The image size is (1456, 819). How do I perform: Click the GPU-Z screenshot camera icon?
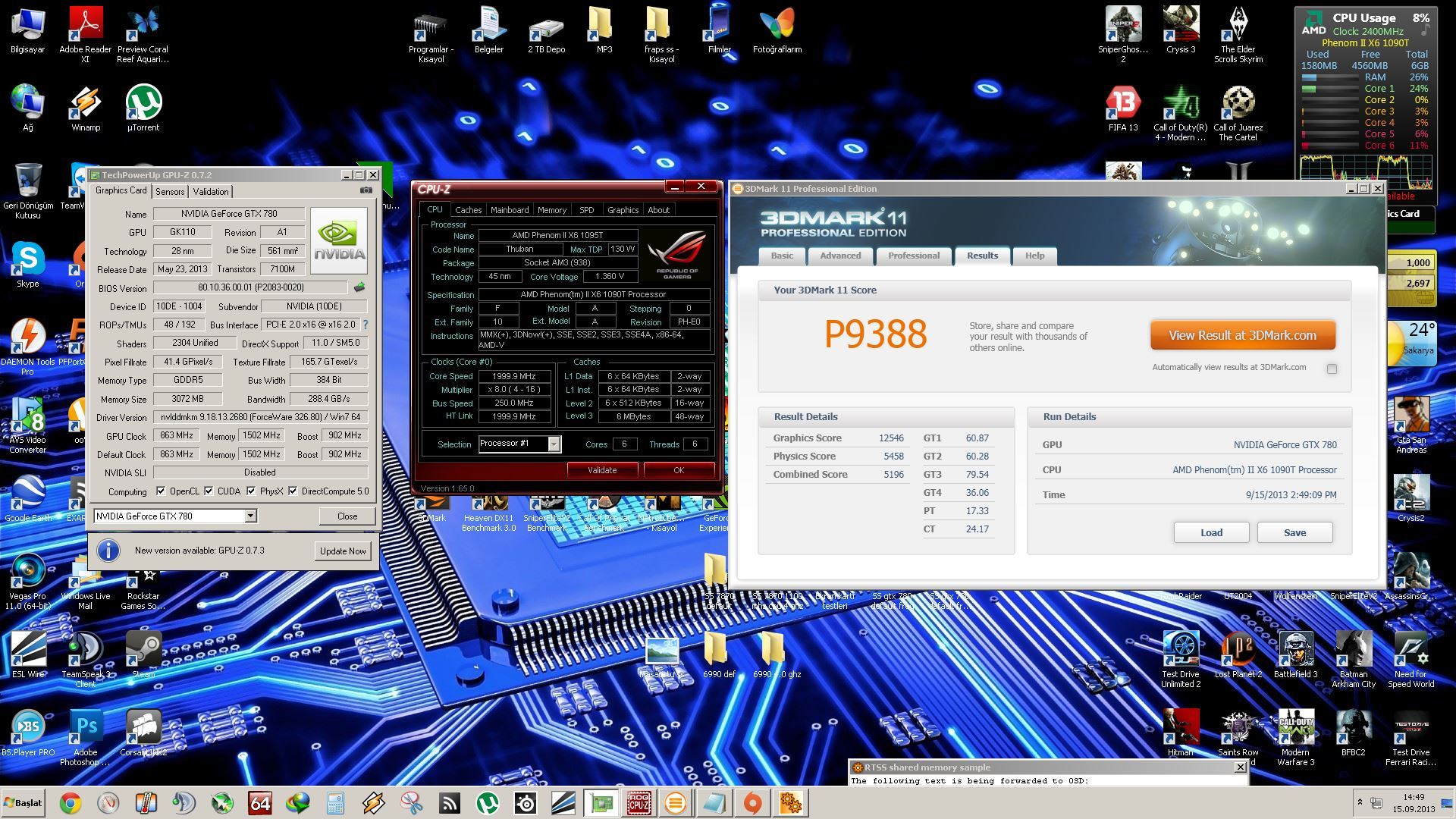tap(366, 190)
